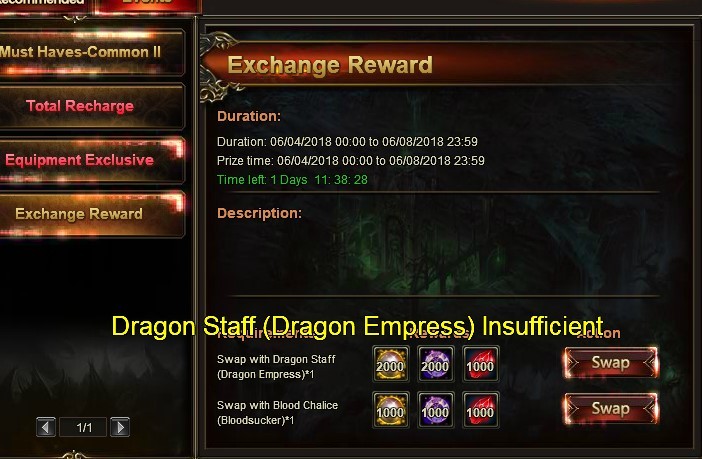Screen dimensions: 702x459
Task: Click Swap with Dragon Staff requirement text
Action: [276, 366]
